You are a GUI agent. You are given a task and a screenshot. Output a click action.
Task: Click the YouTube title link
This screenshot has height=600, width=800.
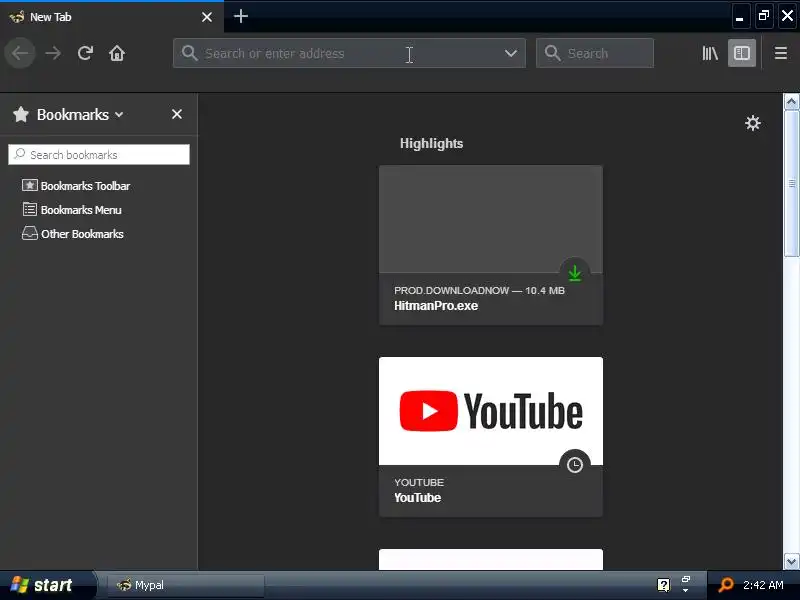click(417, 498)
